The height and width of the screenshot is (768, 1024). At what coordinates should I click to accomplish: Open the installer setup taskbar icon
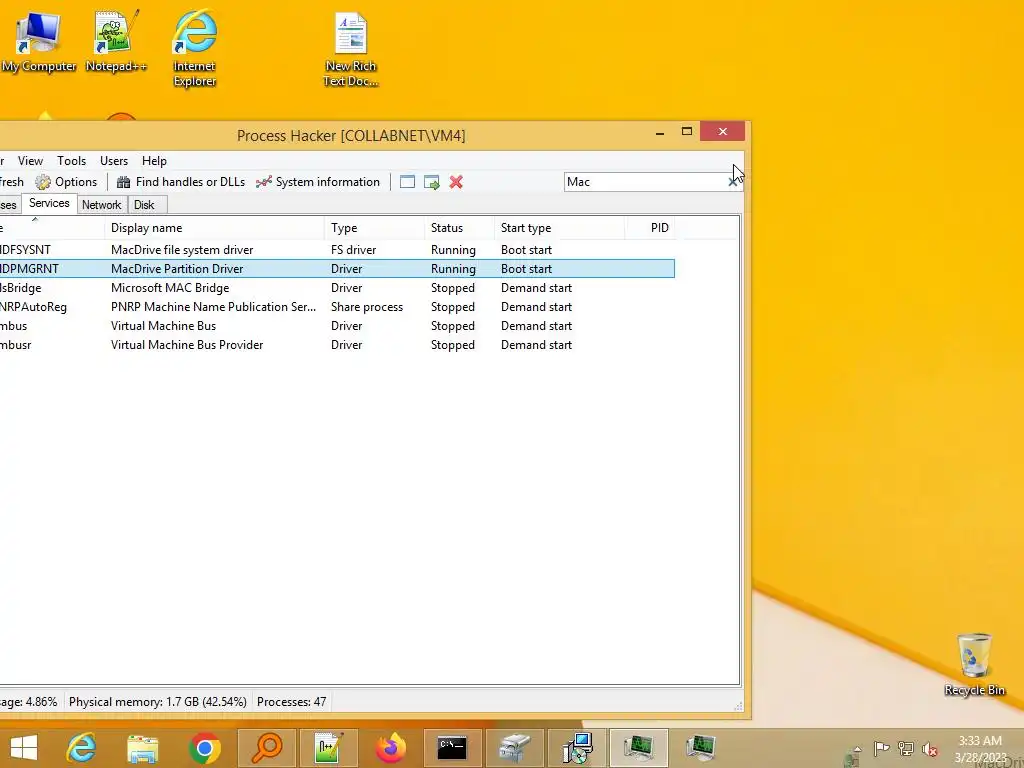(576, 748)
